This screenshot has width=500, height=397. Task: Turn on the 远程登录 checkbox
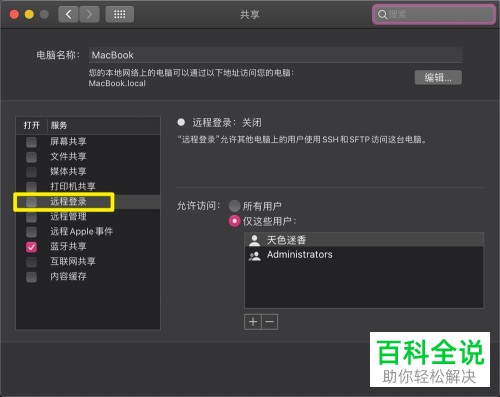(31, 201)
